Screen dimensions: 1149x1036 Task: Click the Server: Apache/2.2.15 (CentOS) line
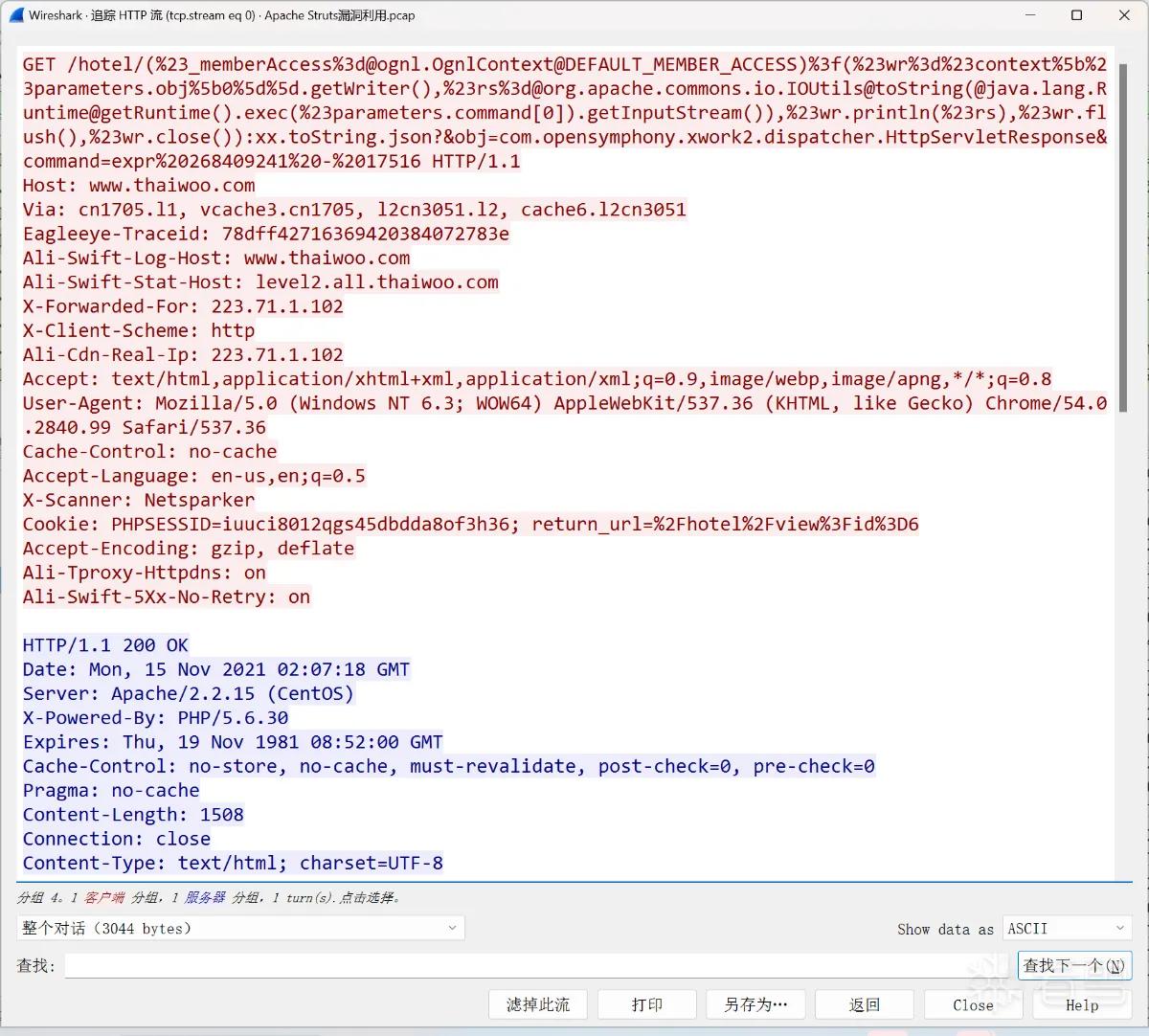188,693
